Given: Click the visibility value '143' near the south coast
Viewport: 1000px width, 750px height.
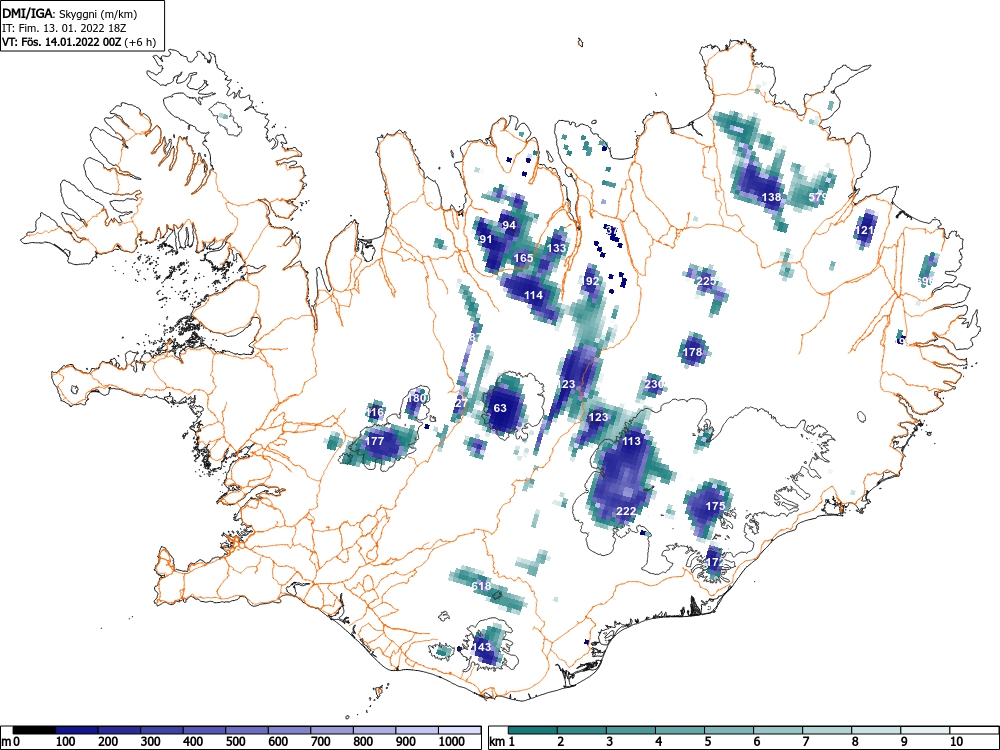Looking at the screenshot, I should point(482,647).
